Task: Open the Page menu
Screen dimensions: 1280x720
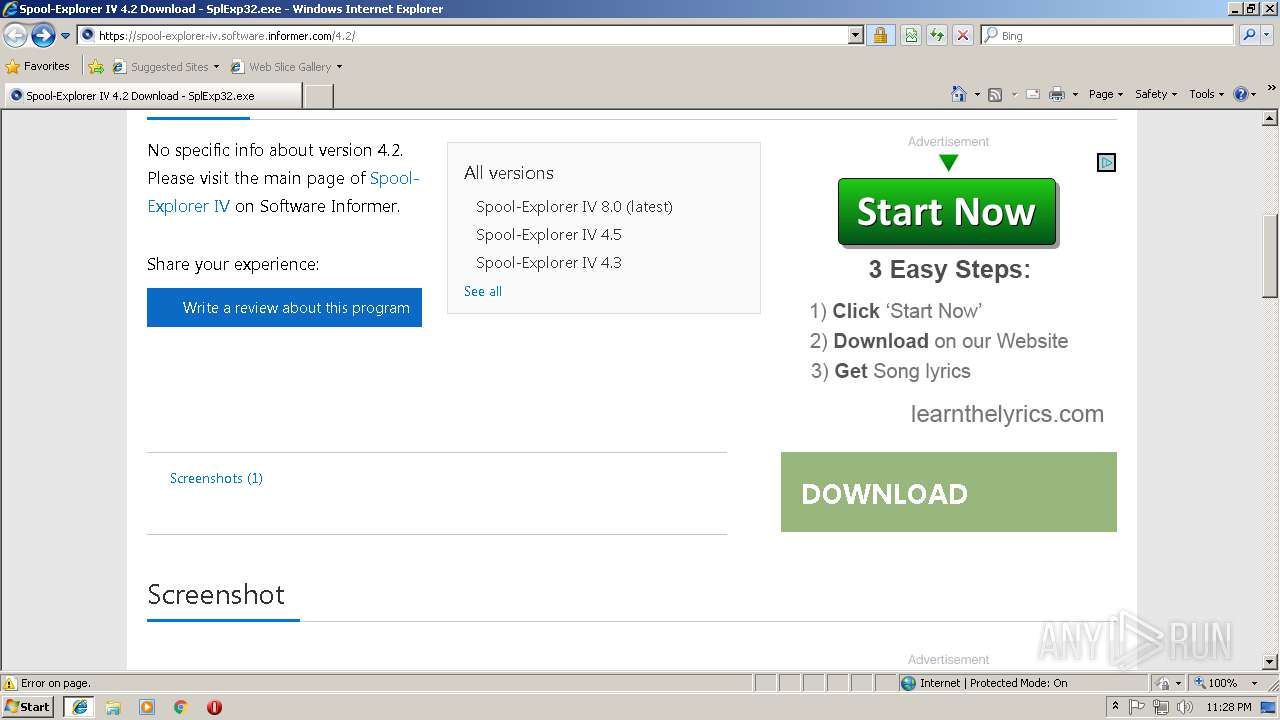Action: click(x=1105, y=94)
